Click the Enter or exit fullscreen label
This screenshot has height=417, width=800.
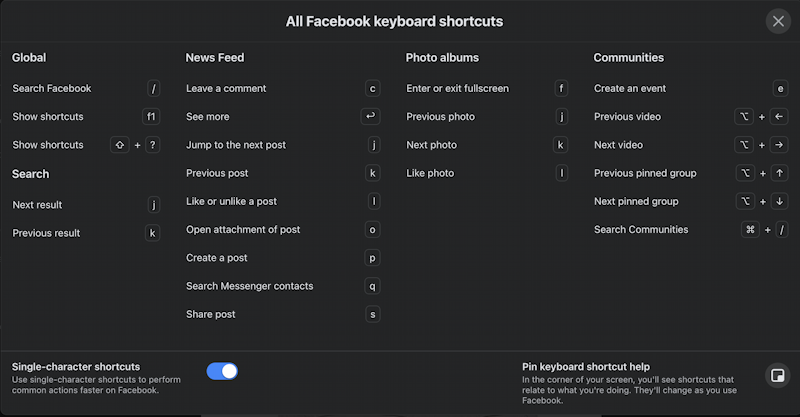point(457,88)
